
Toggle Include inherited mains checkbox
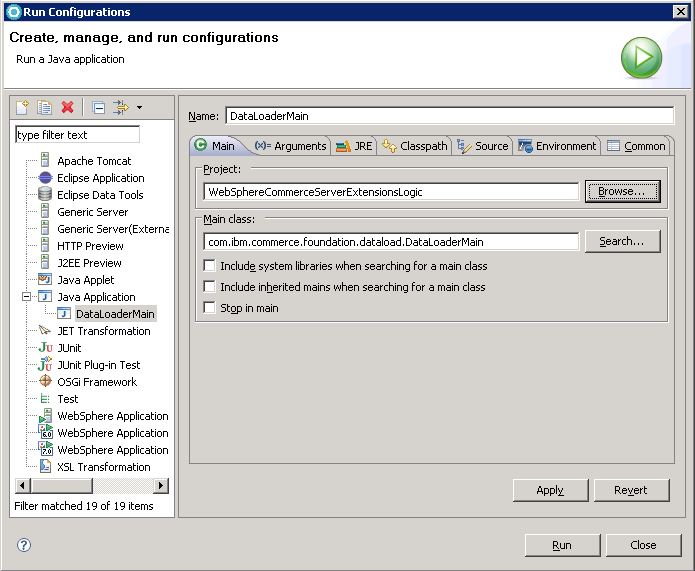click(209, 287)
